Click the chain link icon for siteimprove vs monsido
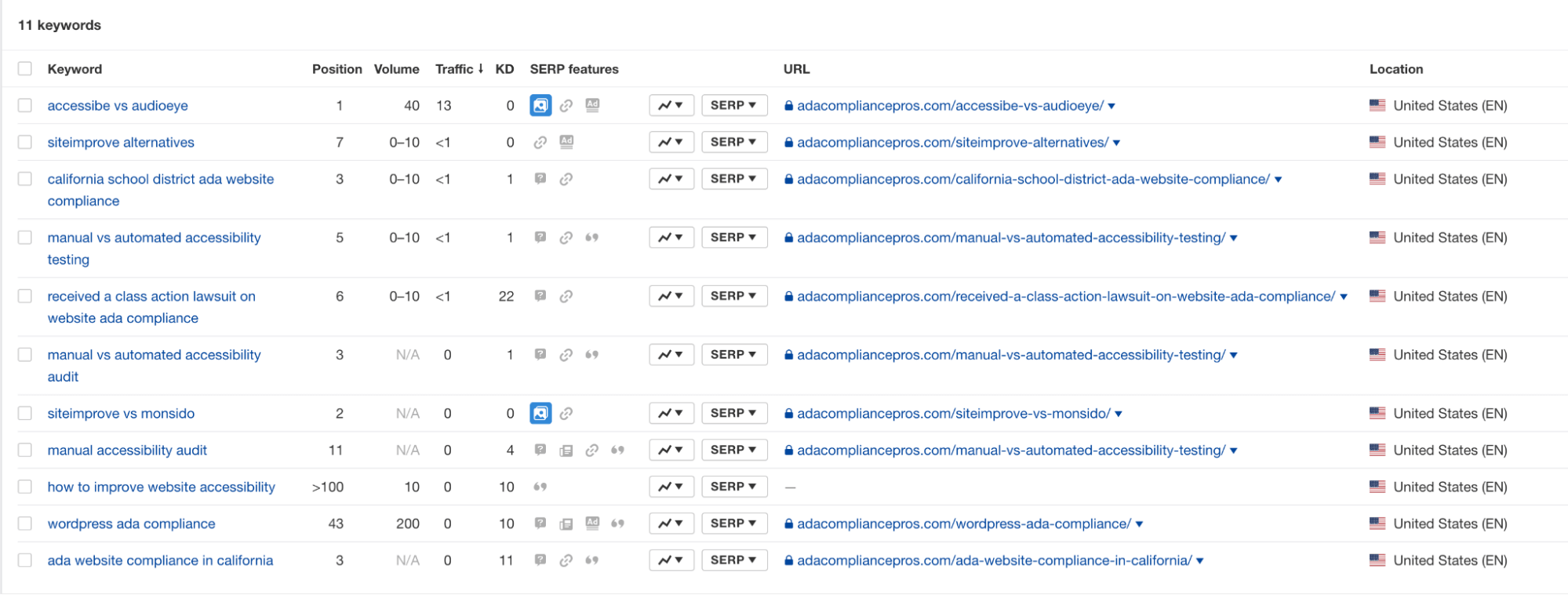 (x=566, y=413)
